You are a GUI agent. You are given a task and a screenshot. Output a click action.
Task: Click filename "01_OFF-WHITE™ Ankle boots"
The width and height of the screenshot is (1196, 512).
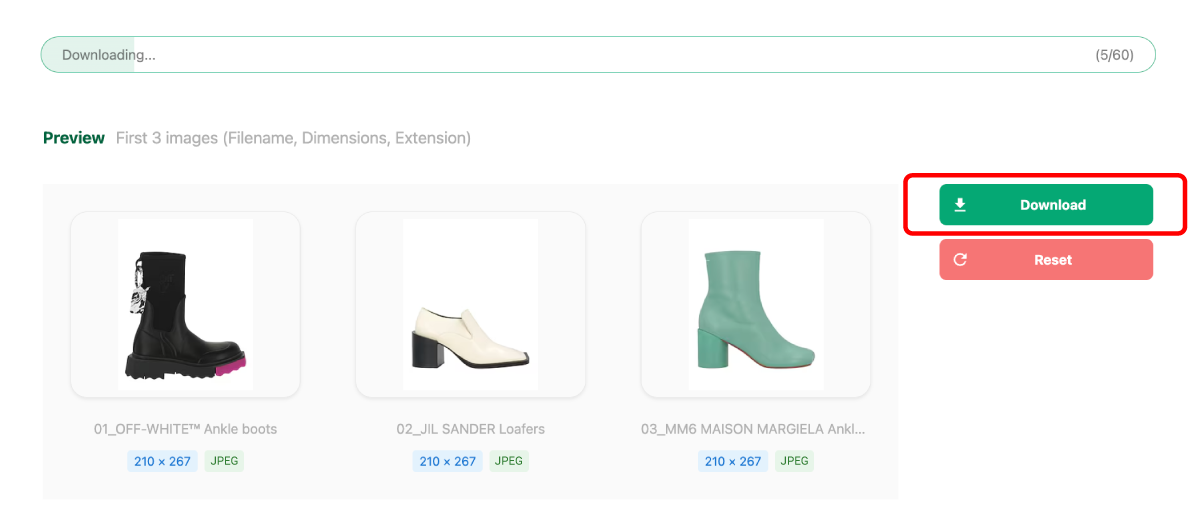coord(185,429)
